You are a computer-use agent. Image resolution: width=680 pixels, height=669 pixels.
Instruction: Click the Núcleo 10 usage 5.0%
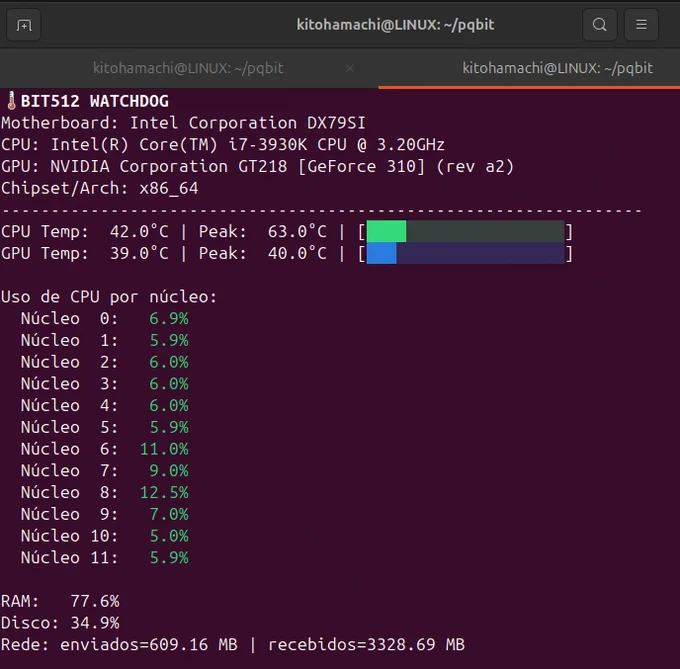[x=169, y=536]
